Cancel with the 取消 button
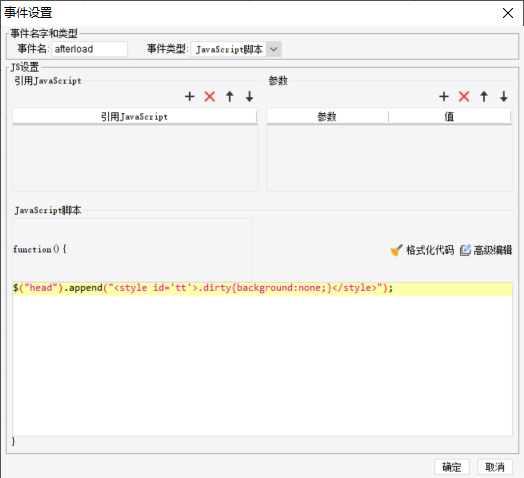The image size is (524, 478). pos(495,467)
